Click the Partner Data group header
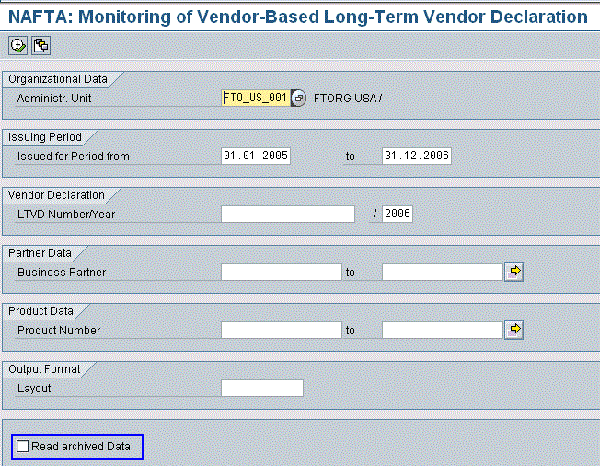This screenshot has height=466, width=600. click(x=40, y=253)
